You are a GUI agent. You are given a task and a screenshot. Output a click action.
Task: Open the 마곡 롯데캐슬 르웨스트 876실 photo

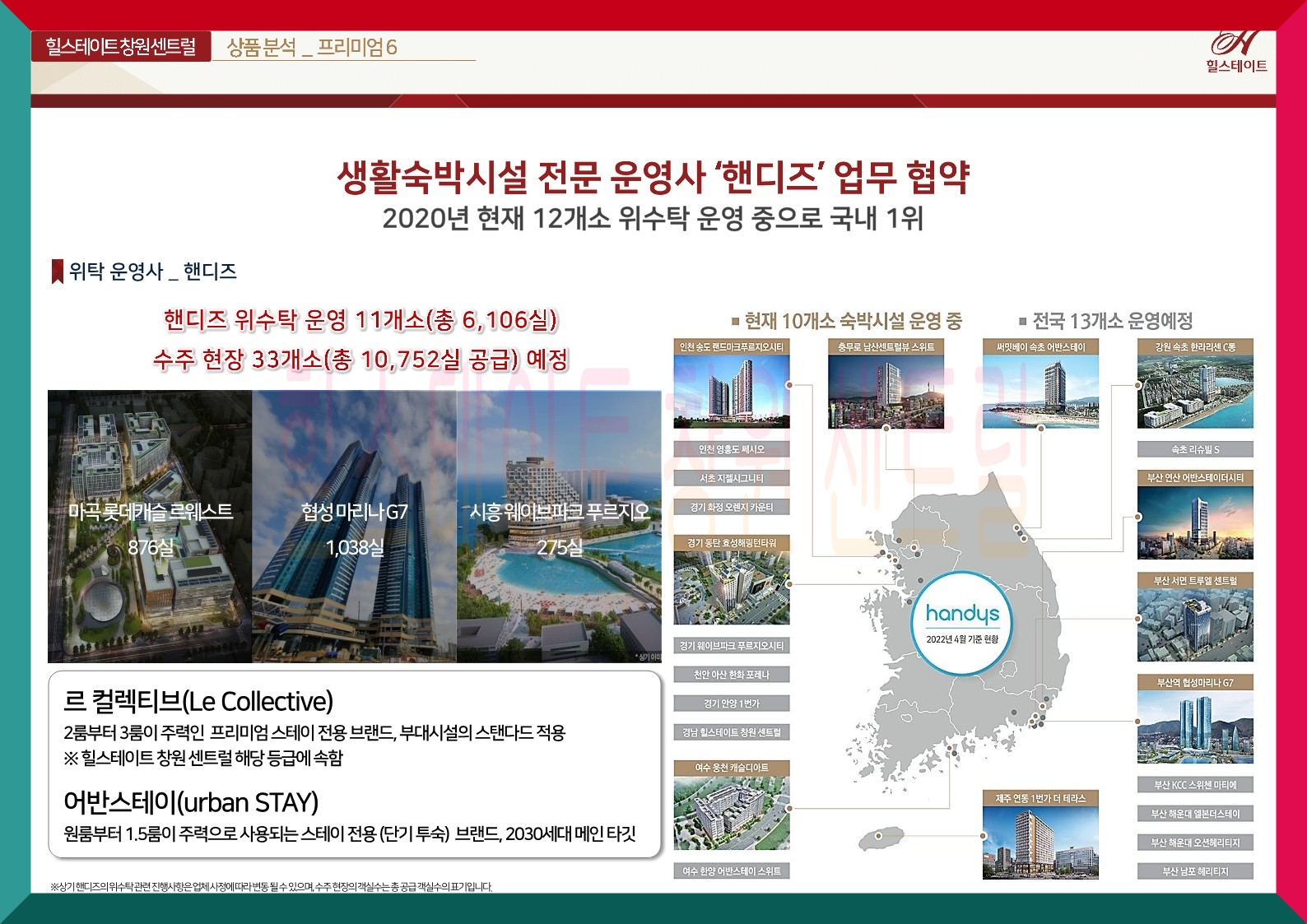[150, 527]
